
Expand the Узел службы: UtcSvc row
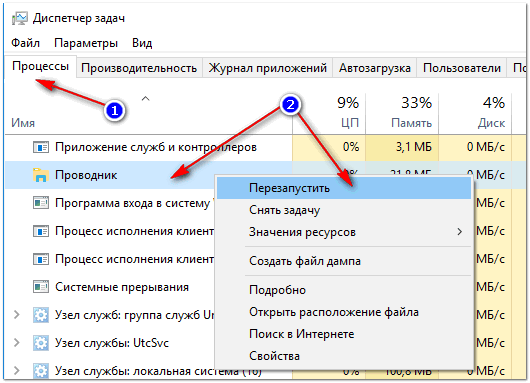[x=16, y=343]
